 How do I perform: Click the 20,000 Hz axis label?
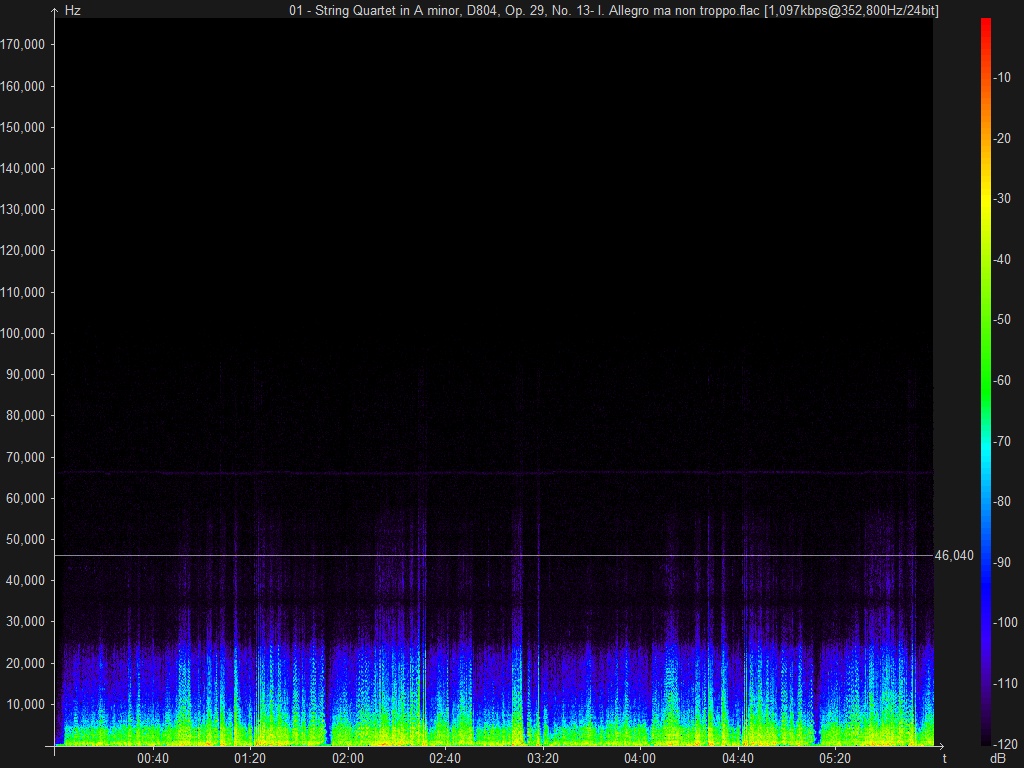[x=25, y=664]
